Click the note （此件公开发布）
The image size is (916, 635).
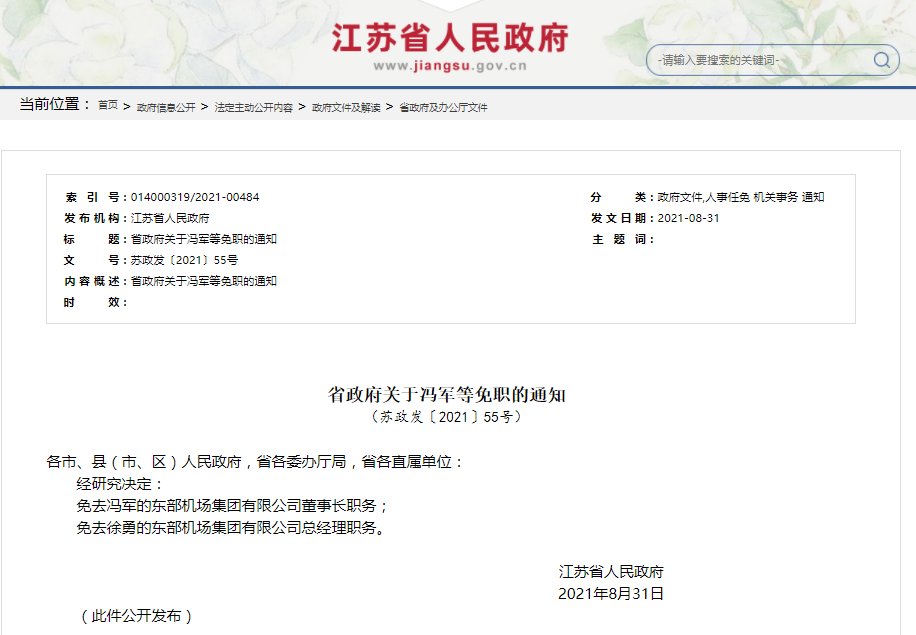tap(136, 616)
